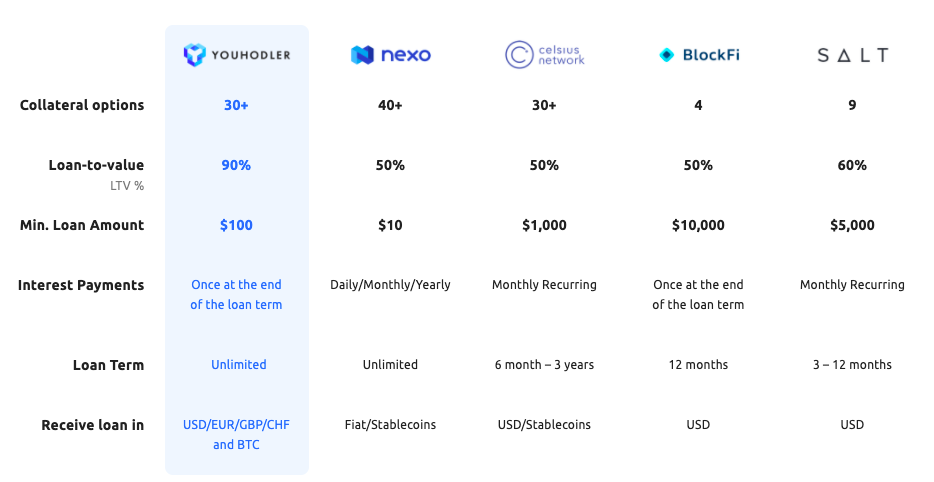
Task: Click USD/EUR/GBP/CHF and BTC text
Action: tap(236, 434)
